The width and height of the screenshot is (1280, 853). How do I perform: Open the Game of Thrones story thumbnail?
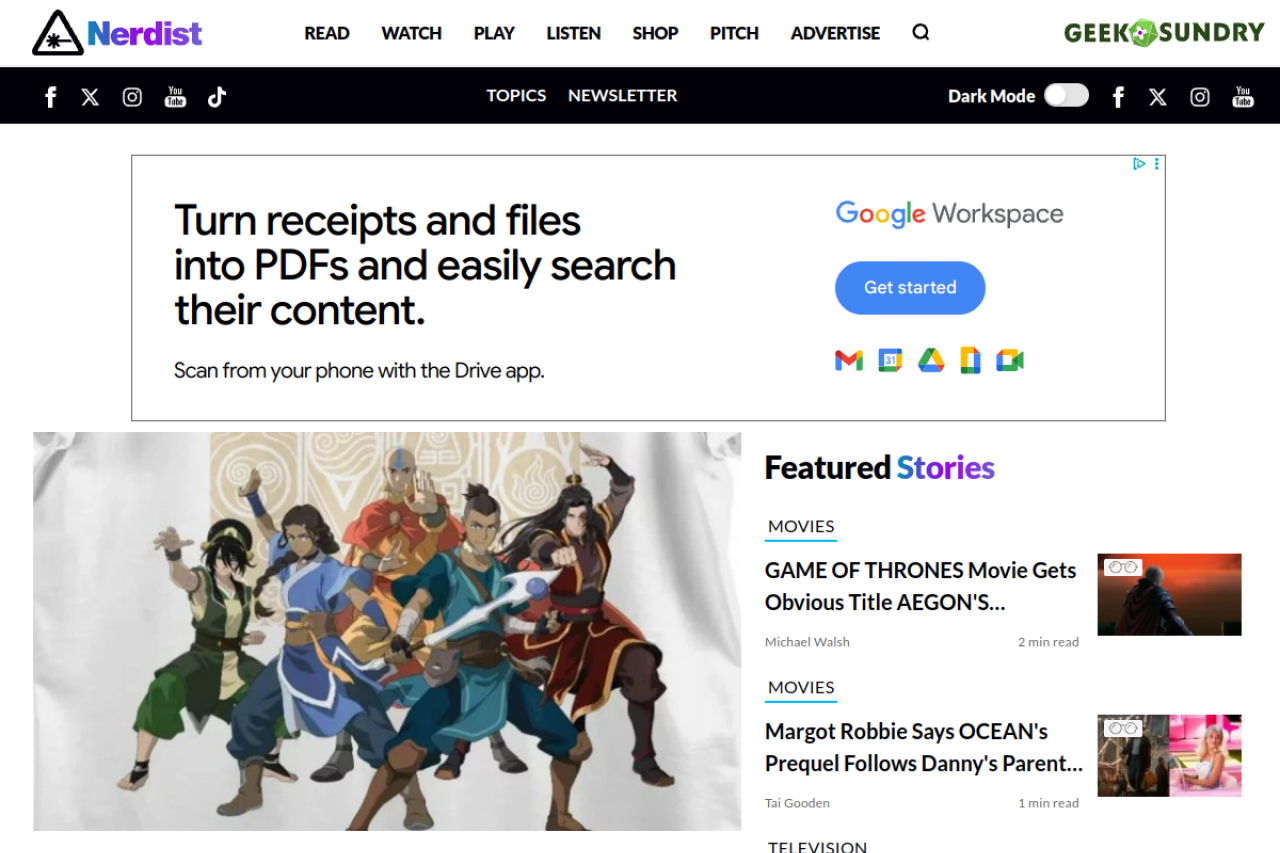[1169, 595]
